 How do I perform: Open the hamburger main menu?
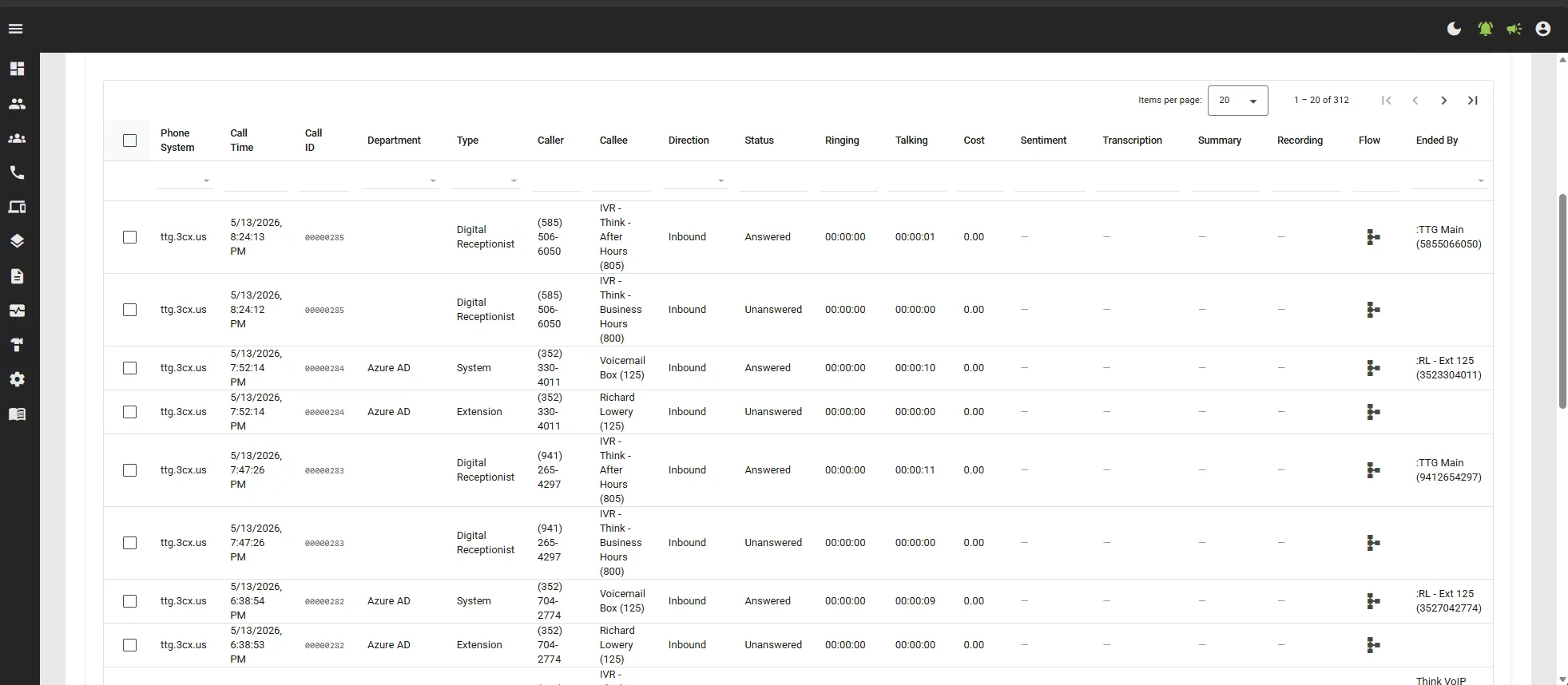(16, 29)
